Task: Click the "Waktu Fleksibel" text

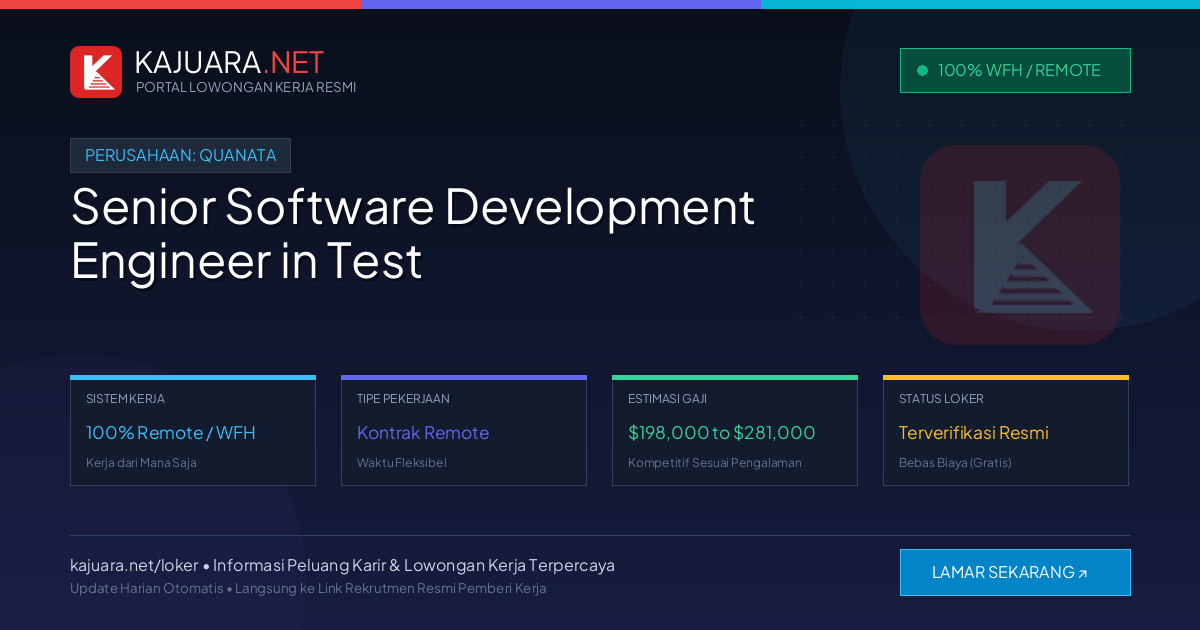Action: point(402,463)
